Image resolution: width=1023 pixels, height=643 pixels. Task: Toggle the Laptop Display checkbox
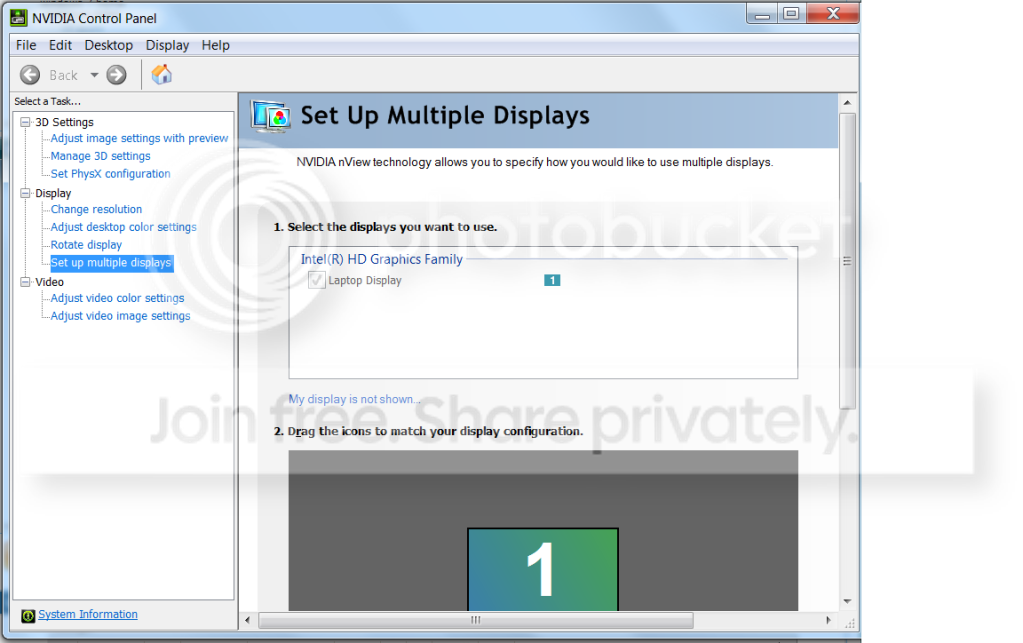click(316, 280)
